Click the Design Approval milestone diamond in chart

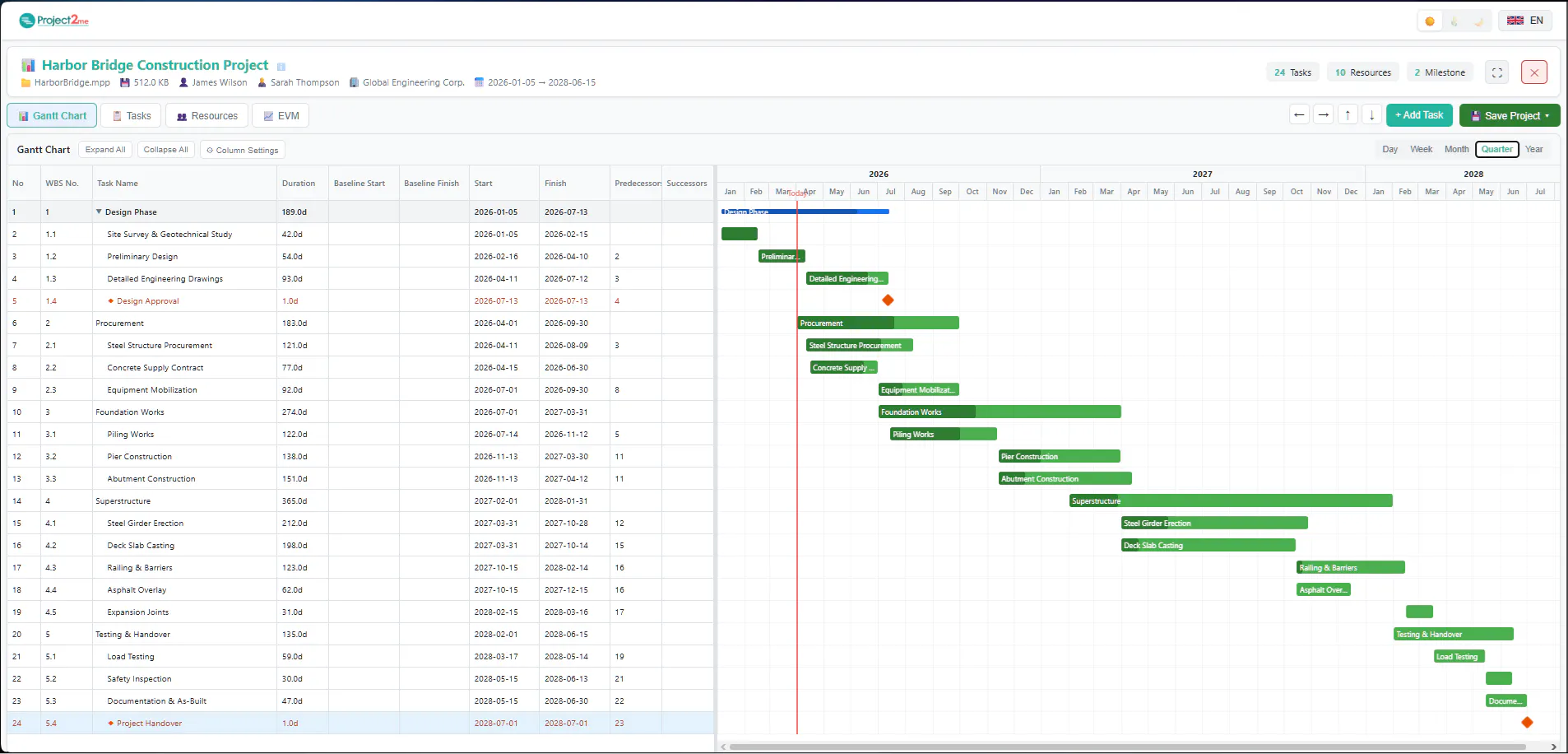[x=888, y=300]
